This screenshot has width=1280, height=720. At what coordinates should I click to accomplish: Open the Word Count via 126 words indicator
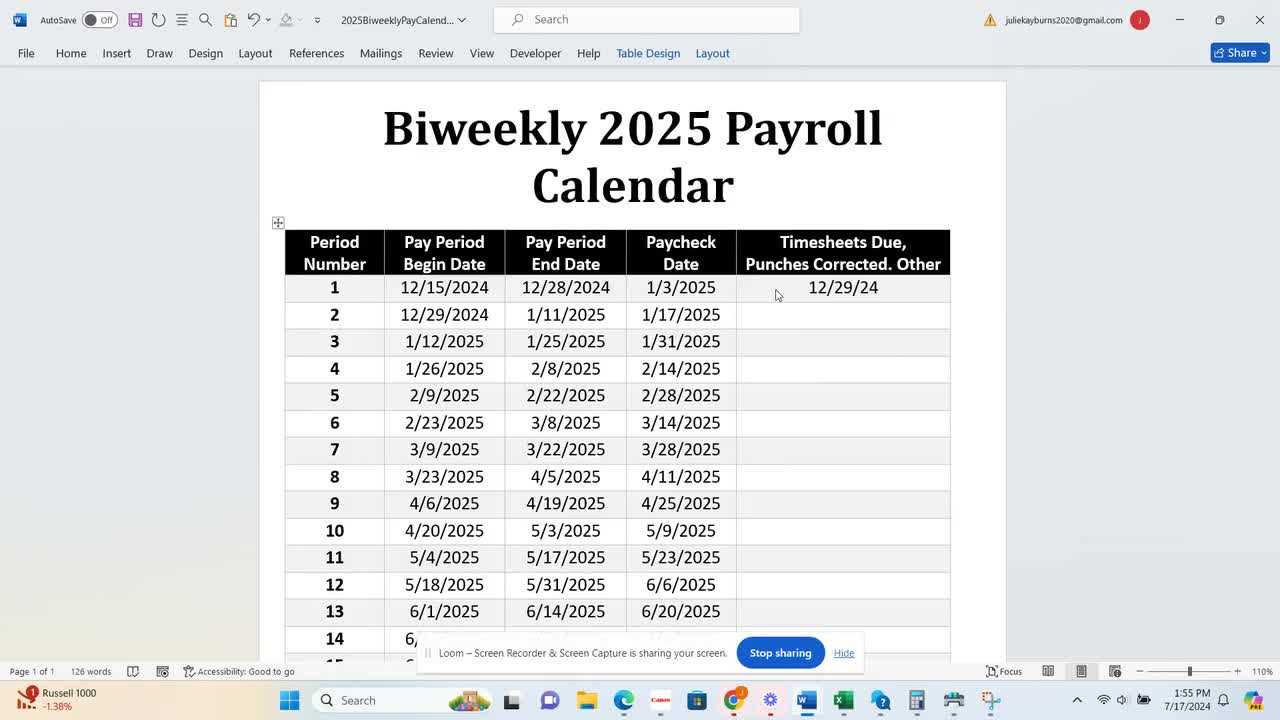[x=91, y=671]
